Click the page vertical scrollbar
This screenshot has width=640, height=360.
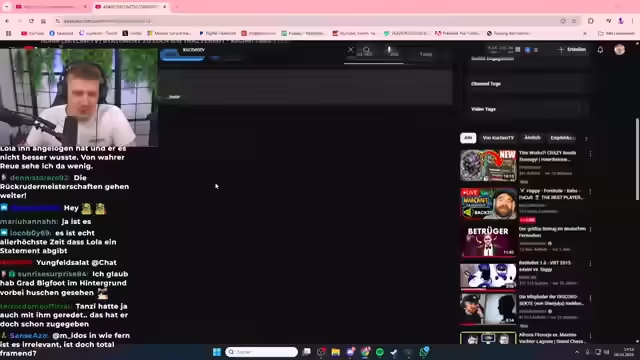coord(637,159)
